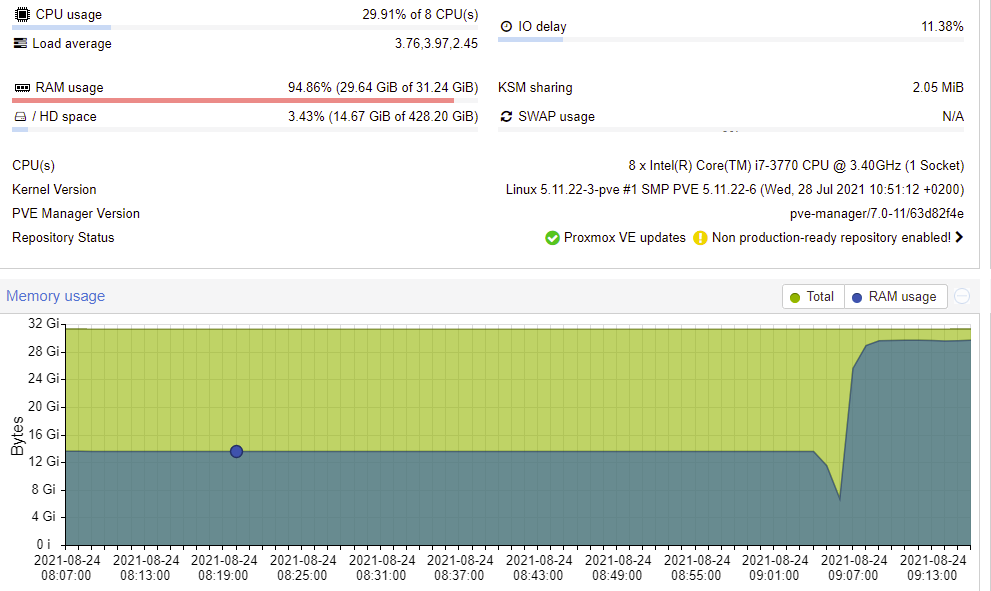Click the '29.91% of 8 CPU(s)' value
991x591 pixels.
coord(420,15)
